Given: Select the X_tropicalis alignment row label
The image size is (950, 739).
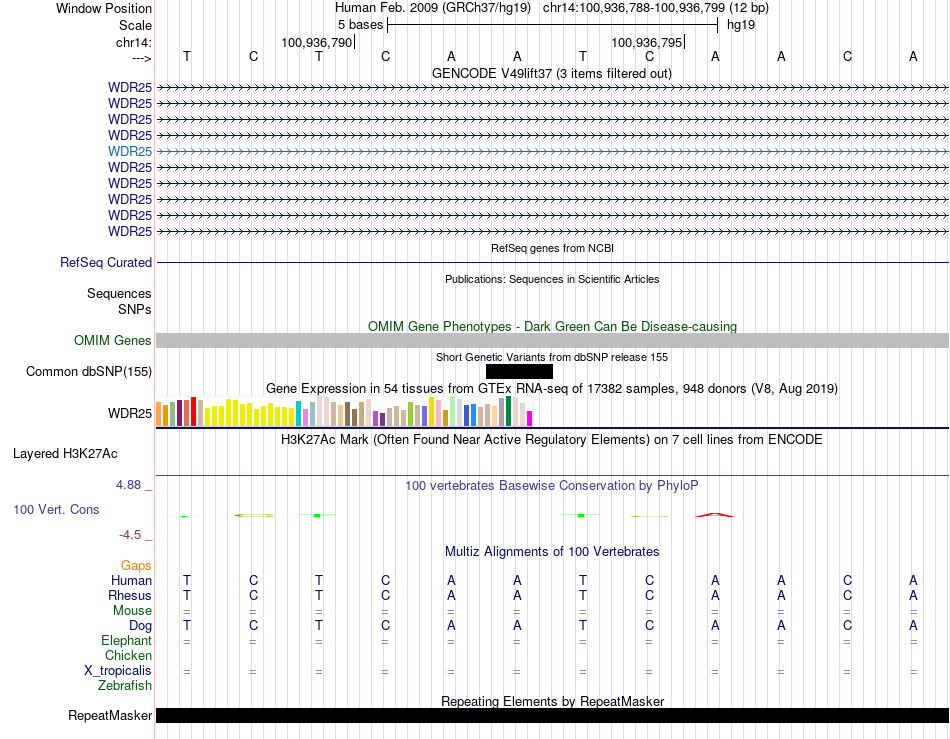Looking at the screenshot, I should point(118,671).
